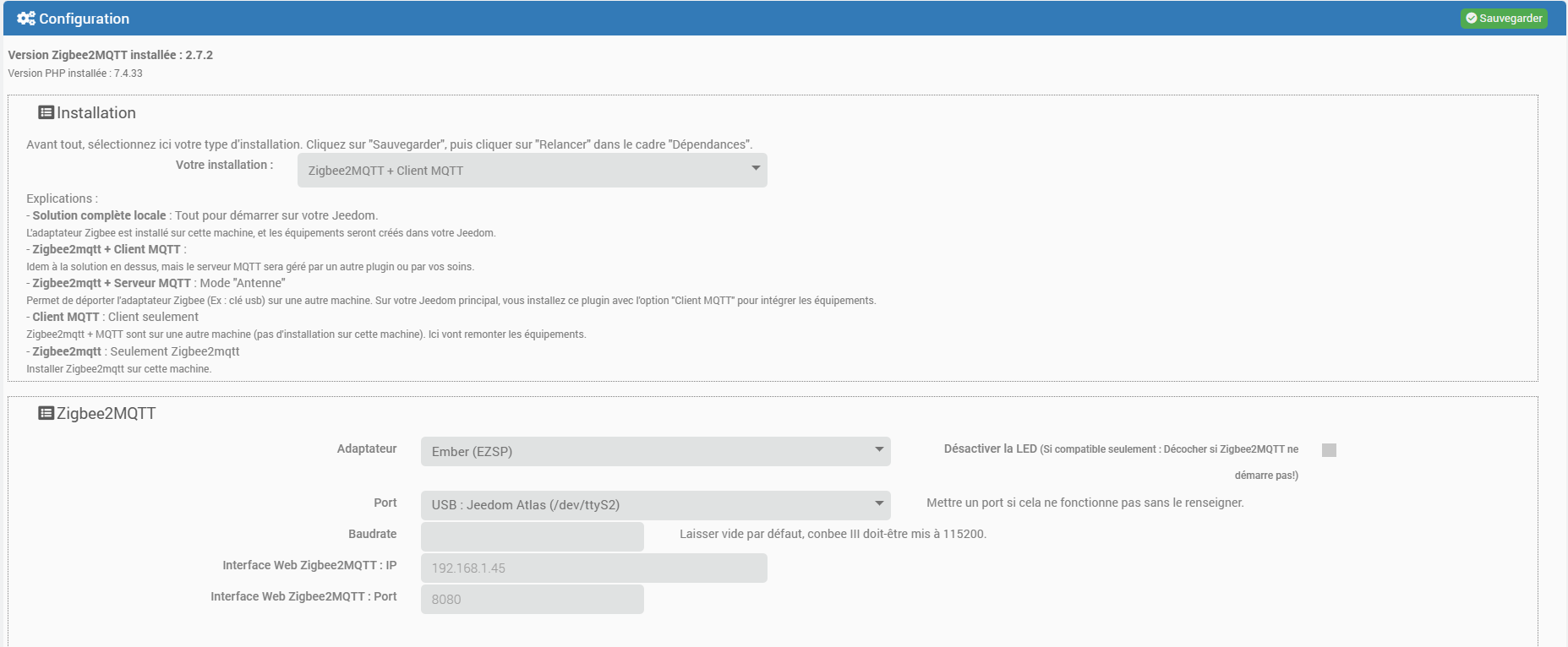1568x647 pixels.
Task: Click the Votre installation label
Action: [224, 165]
